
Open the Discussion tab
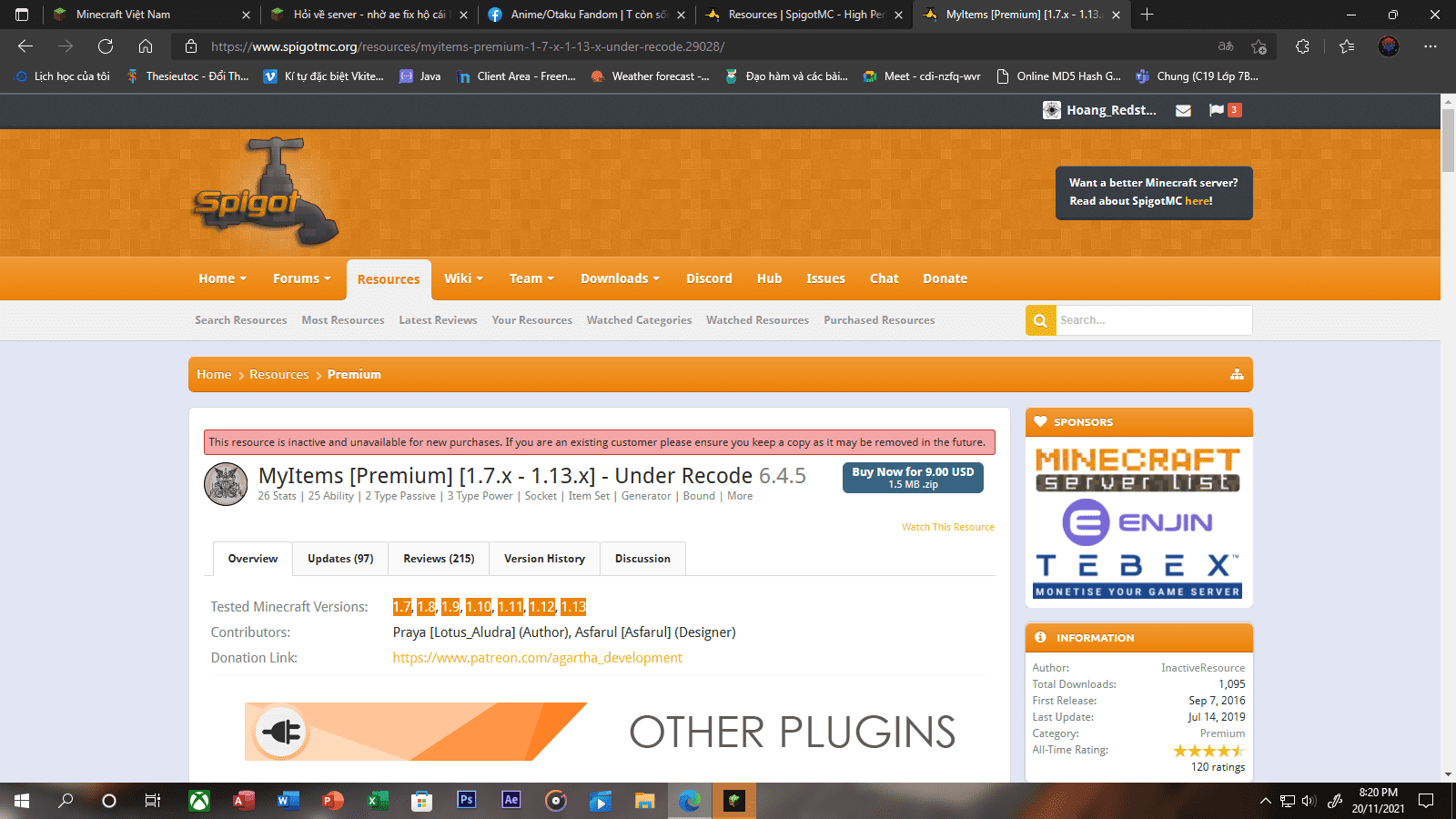642,559
